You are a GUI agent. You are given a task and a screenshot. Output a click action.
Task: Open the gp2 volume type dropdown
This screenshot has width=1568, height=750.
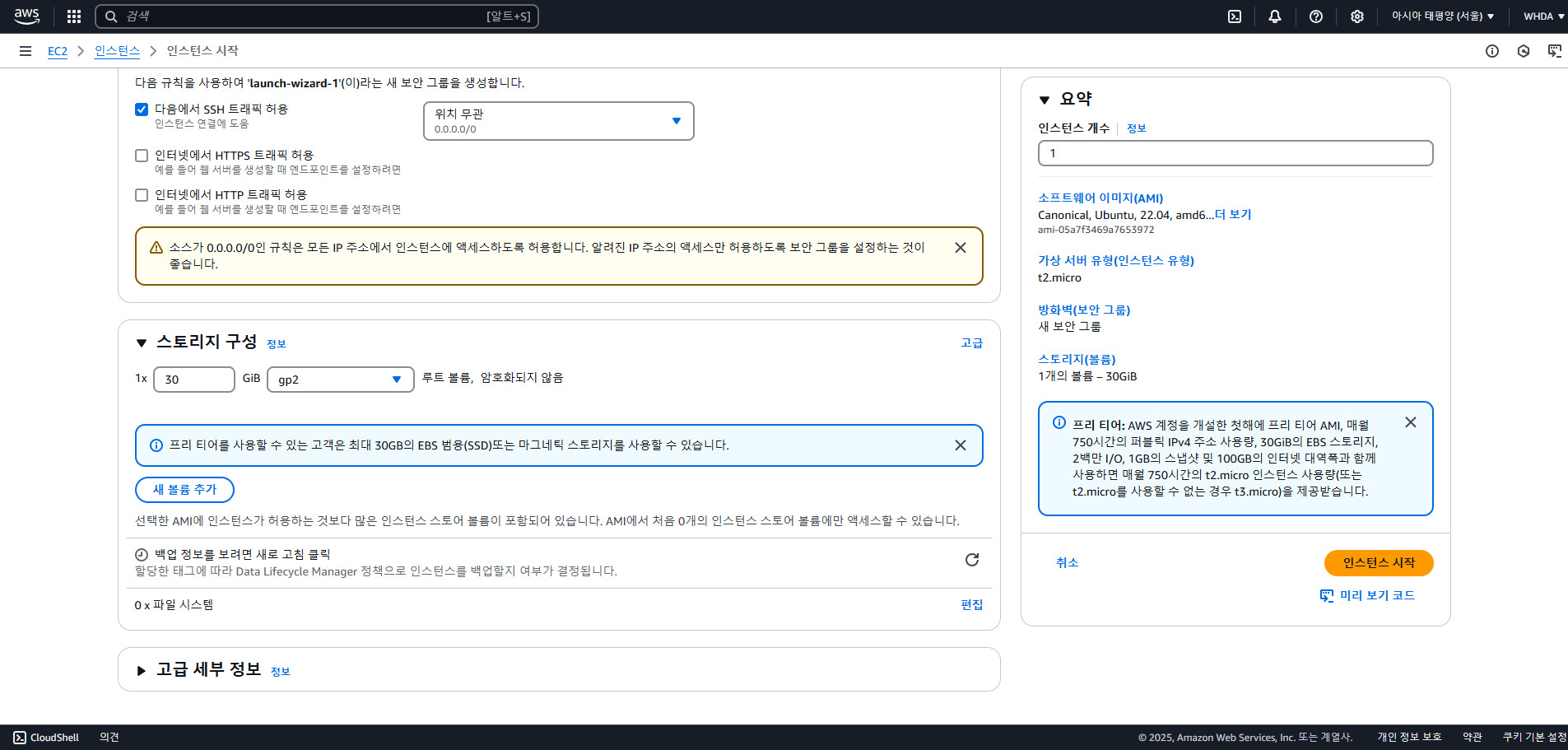click(x=341, y=380)
